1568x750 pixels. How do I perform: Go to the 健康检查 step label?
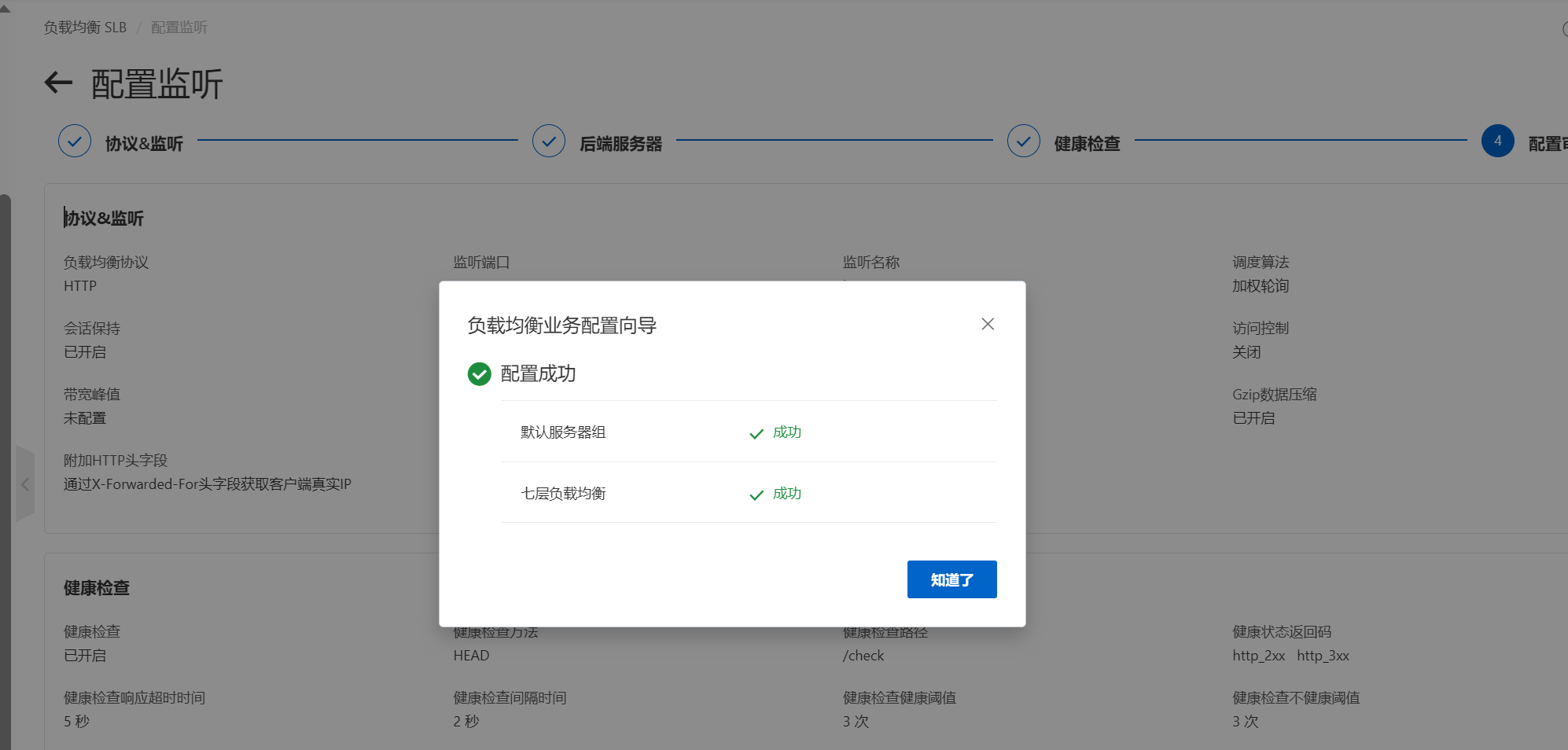1087,143
